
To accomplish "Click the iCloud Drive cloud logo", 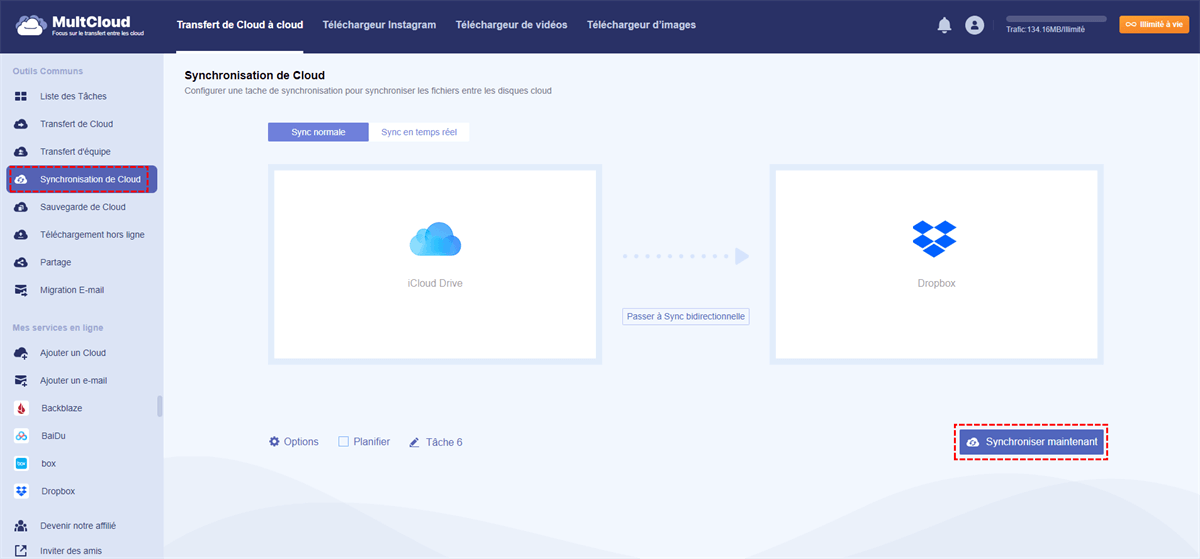I will tap(435, 240).
